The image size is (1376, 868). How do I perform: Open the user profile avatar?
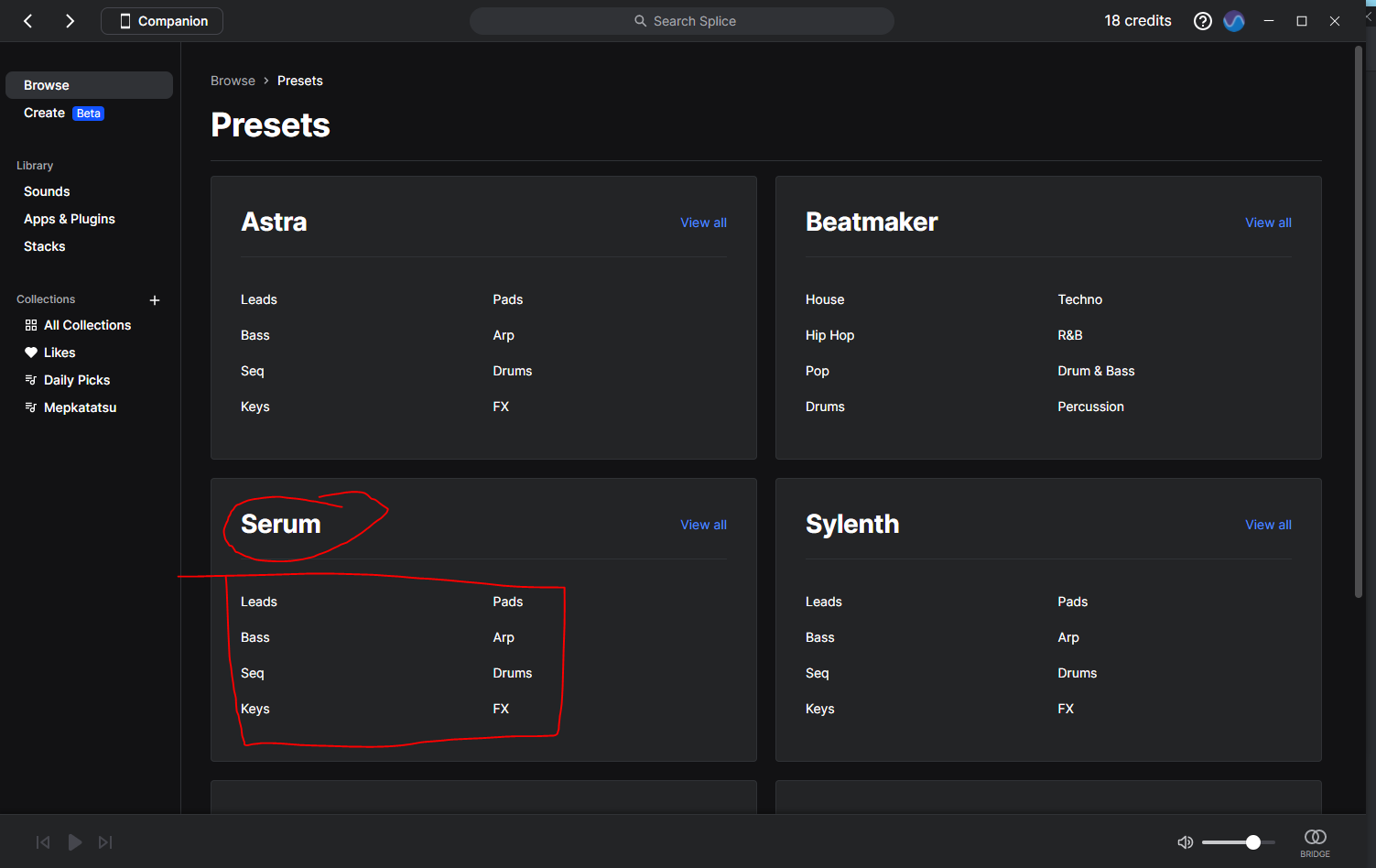pos(1234,21)
